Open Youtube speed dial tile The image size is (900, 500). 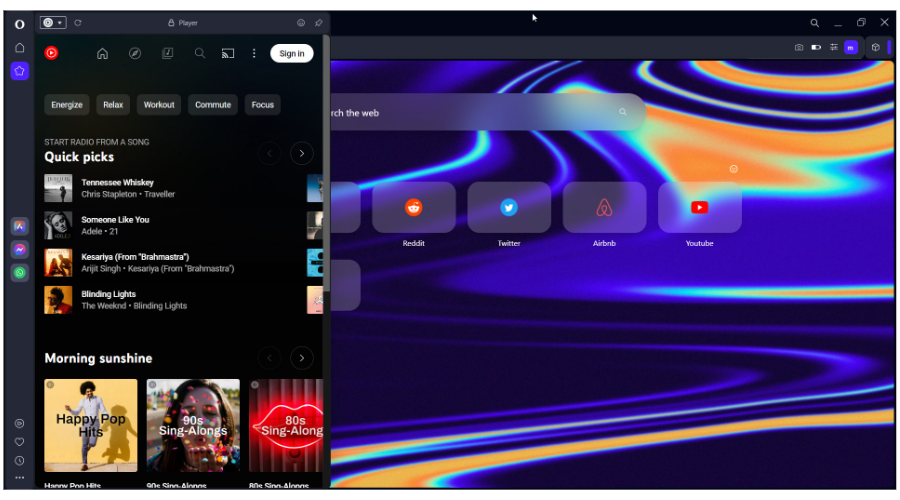point(700,208)
